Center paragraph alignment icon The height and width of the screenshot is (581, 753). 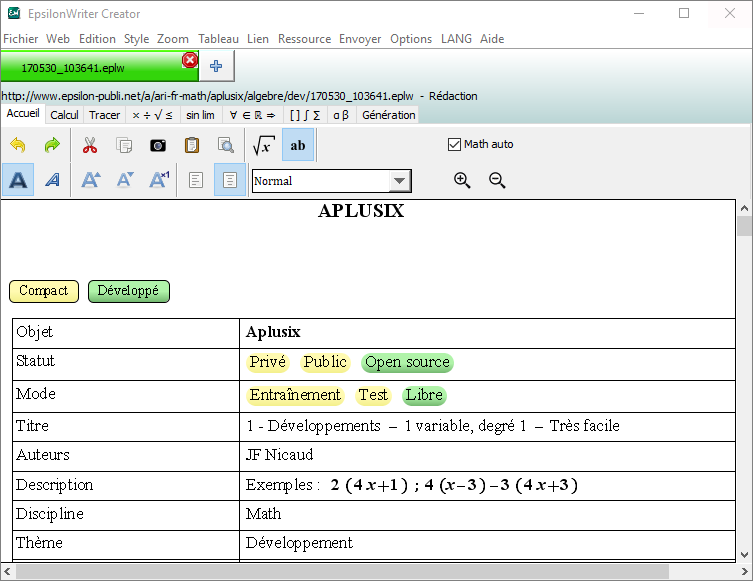point(230,180)
